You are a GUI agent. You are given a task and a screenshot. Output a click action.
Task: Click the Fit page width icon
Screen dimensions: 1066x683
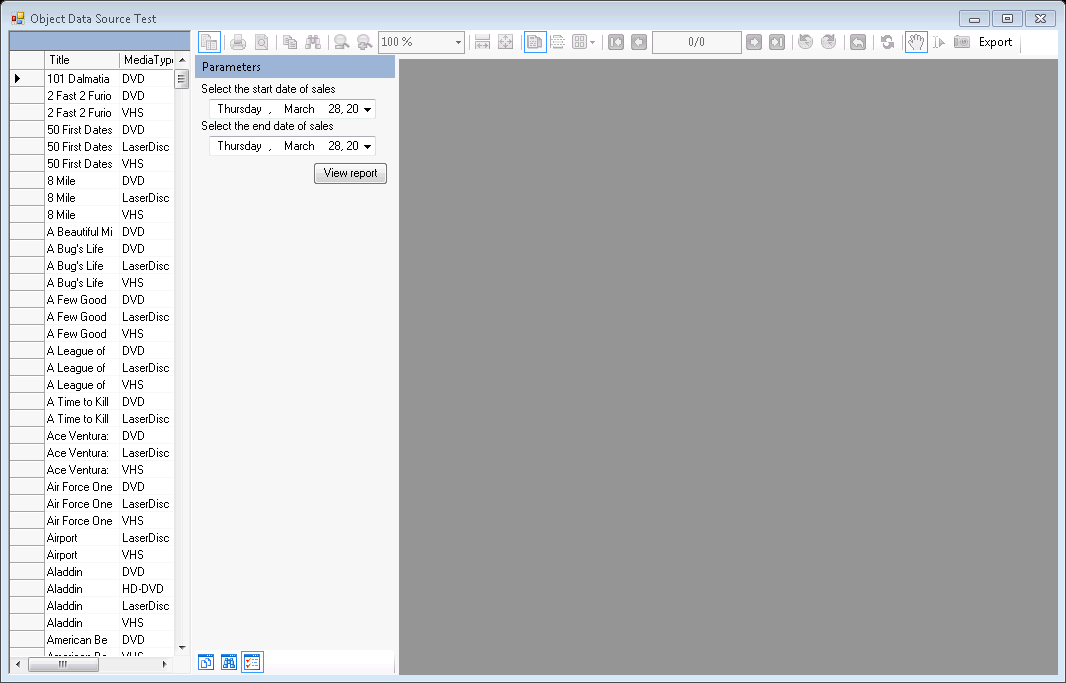[x=482, y=42]
